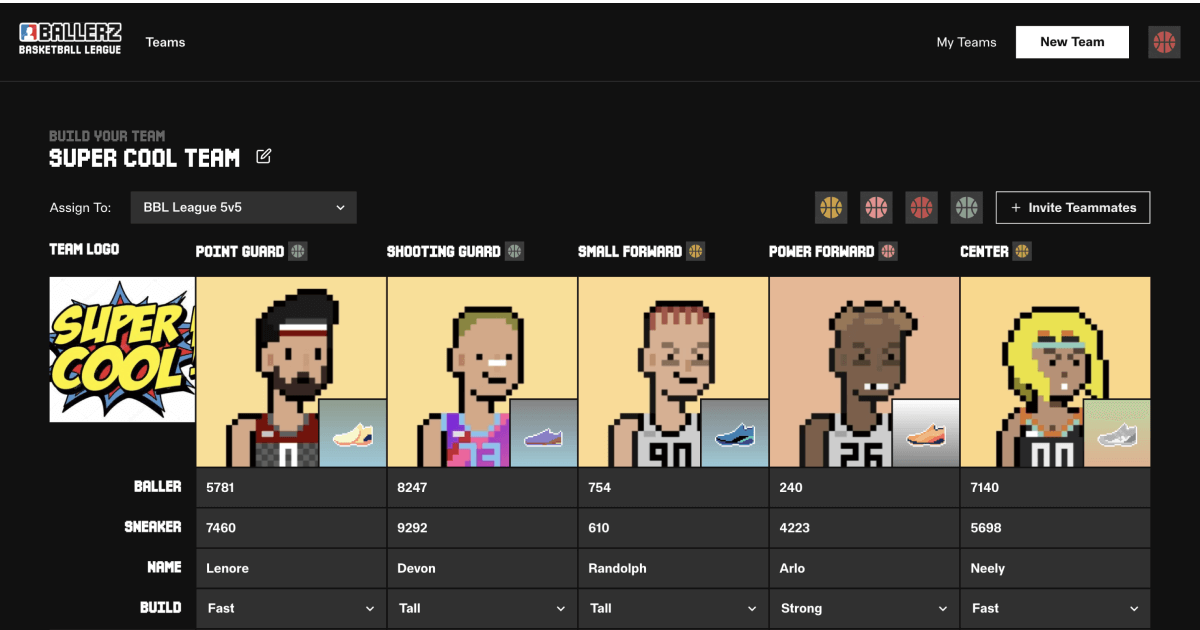Select the Shooting Guard baller portrait
Screen dimensions: 1200x630
click(x=482, y=372)
